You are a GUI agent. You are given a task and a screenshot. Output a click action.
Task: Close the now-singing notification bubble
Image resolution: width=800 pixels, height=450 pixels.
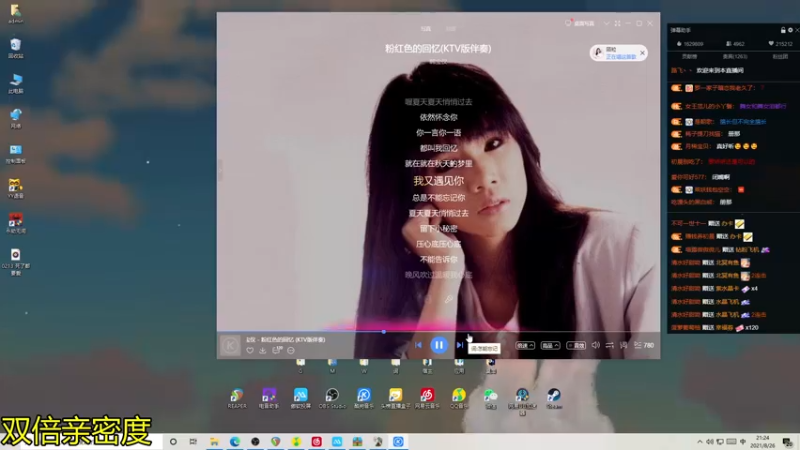pyautogui.click(x=642, y=53)
